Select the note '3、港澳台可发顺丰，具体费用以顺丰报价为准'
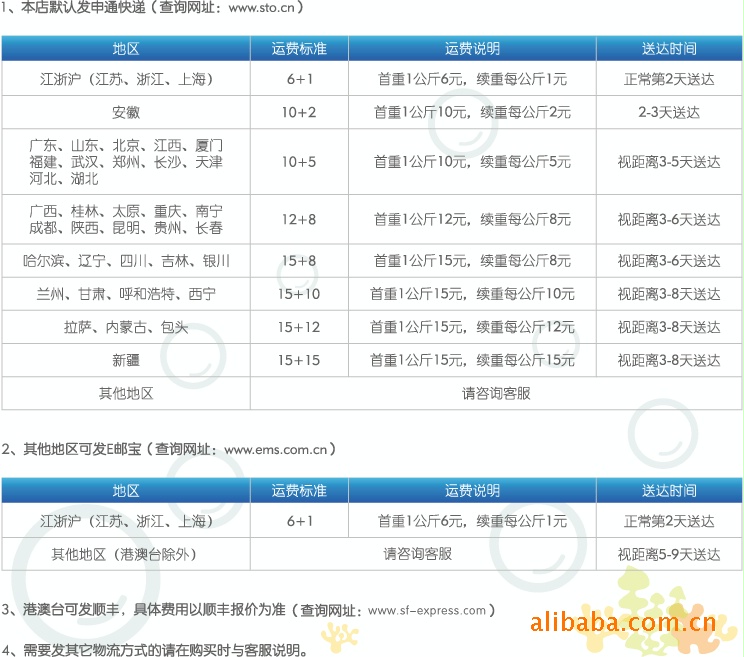744x657 pixels. pos(143,610)
